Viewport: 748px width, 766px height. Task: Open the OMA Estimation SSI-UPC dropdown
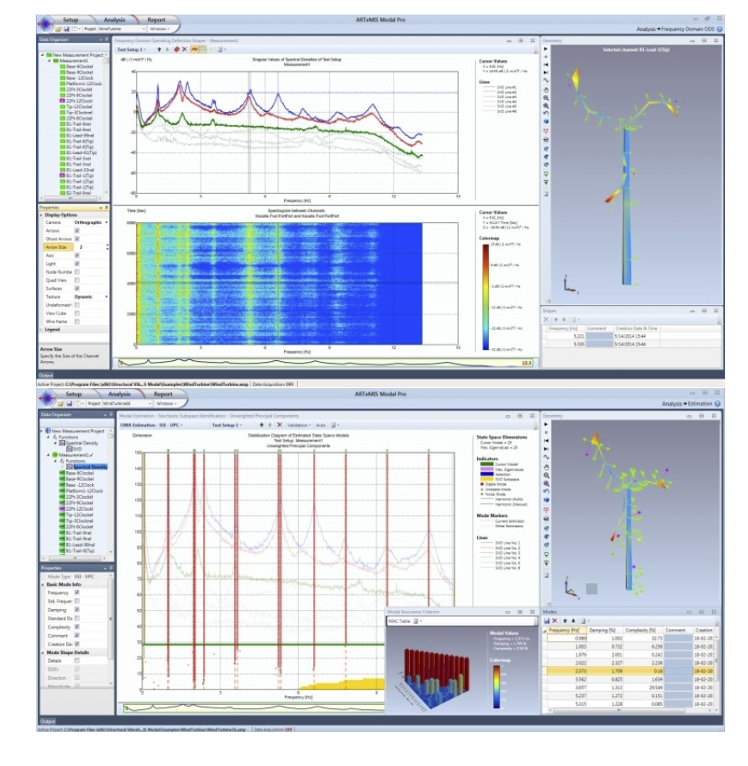click(152, 424)
